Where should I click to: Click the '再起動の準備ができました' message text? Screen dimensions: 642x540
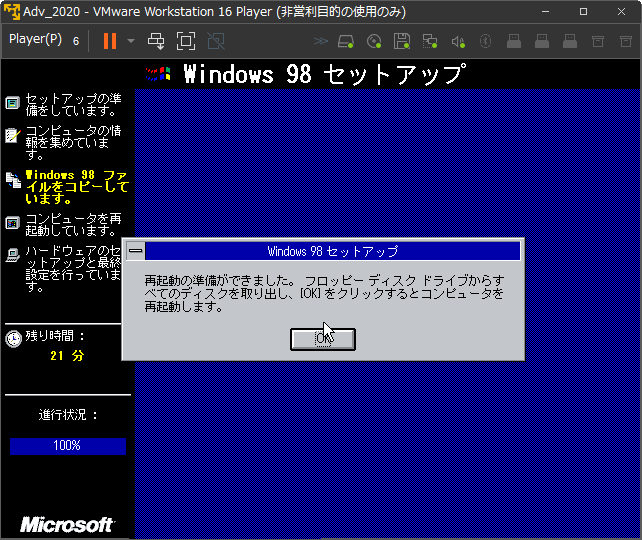[324, 293]
